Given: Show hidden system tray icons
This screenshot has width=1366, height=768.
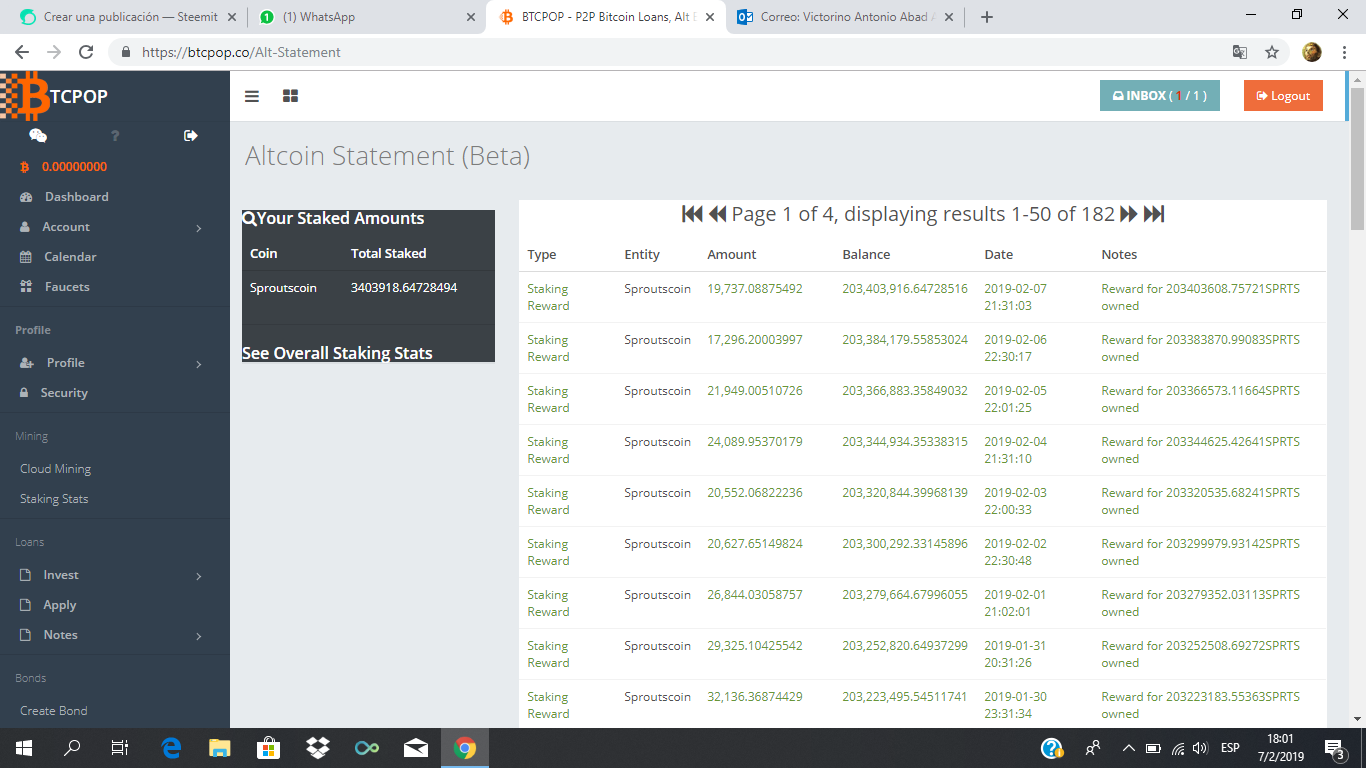Looking at the screenshot, I should coord(1128,748).
